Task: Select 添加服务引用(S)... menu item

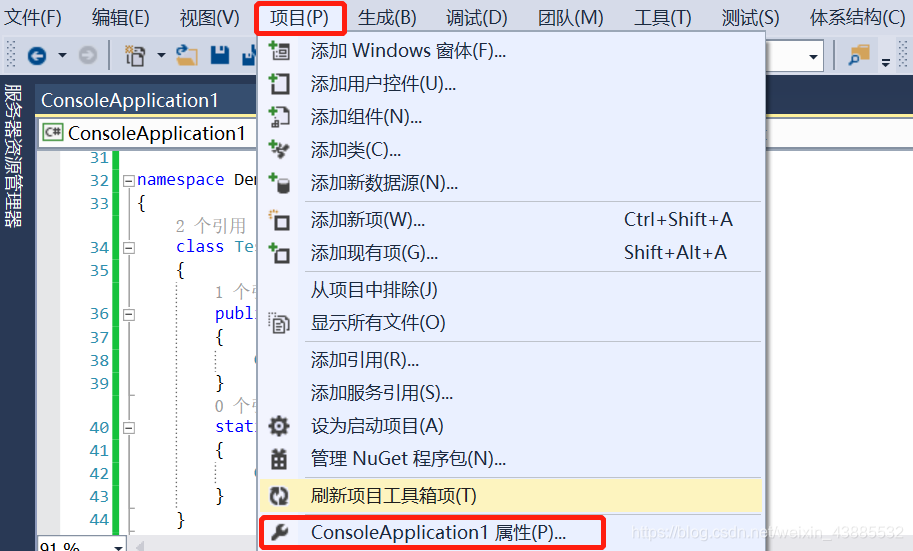Action: pos(511,393)
